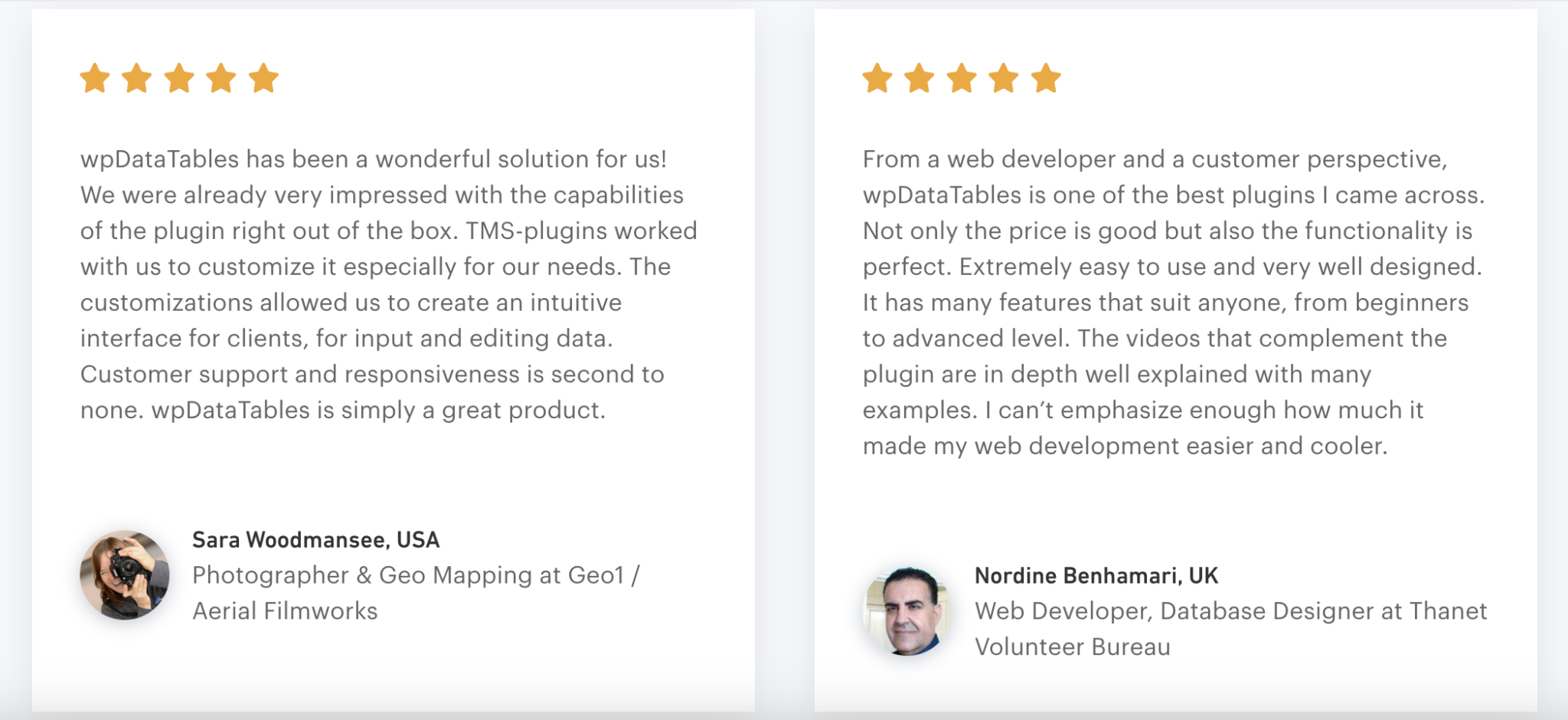Viewport: 1568px width, 720px height.
Task: Click the first star in Nordine Benhamari's review
Action: 877,78
